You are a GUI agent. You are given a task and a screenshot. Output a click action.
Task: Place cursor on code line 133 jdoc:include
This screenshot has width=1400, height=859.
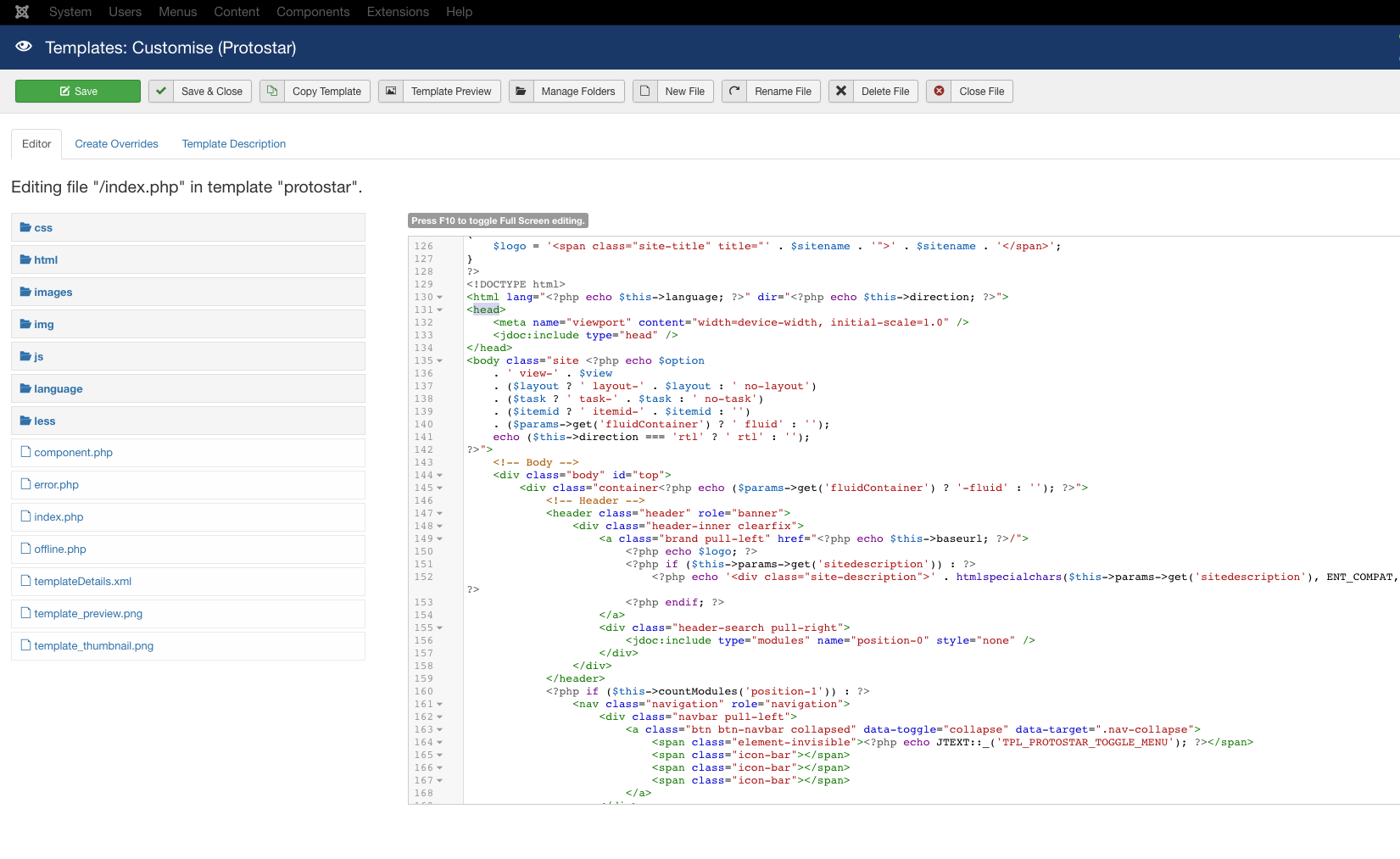click(585, 336)
